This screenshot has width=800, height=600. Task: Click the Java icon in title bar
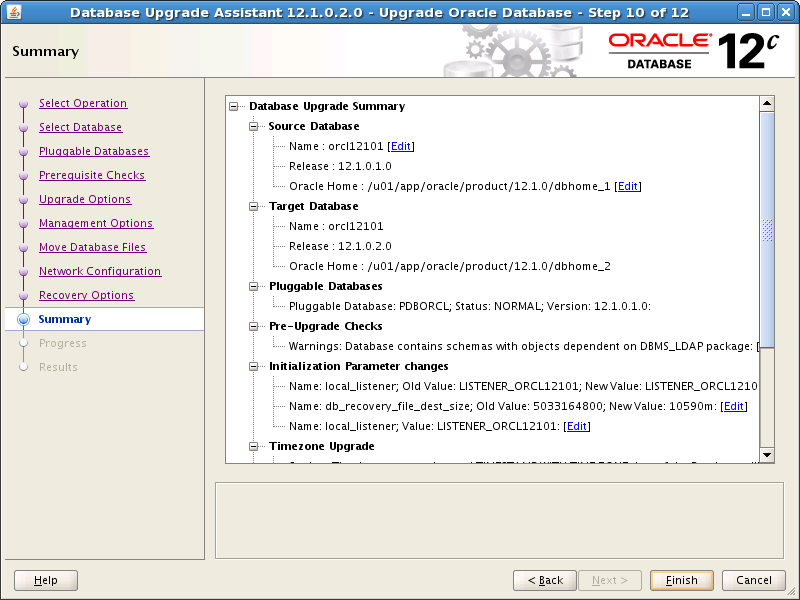(x=14, y=12)
